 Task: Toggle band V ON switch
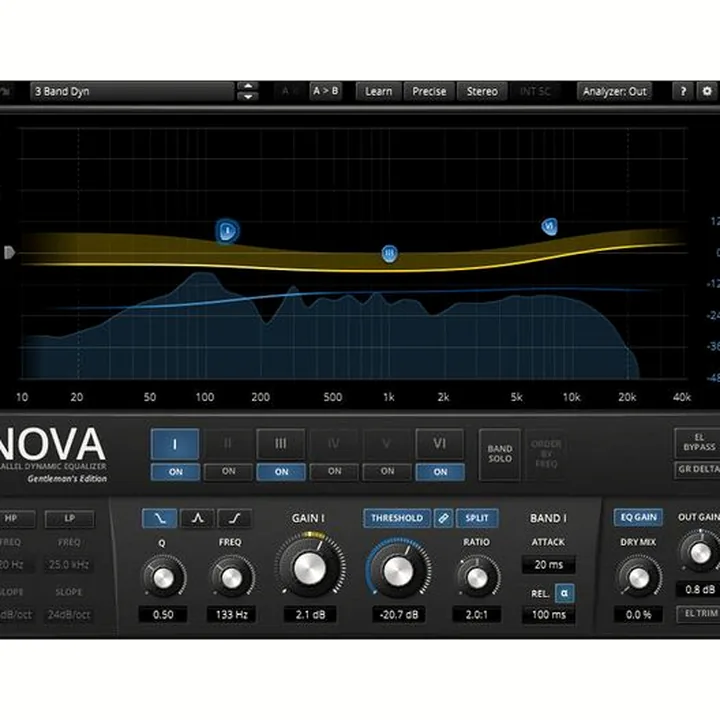(x=387, y=472)
